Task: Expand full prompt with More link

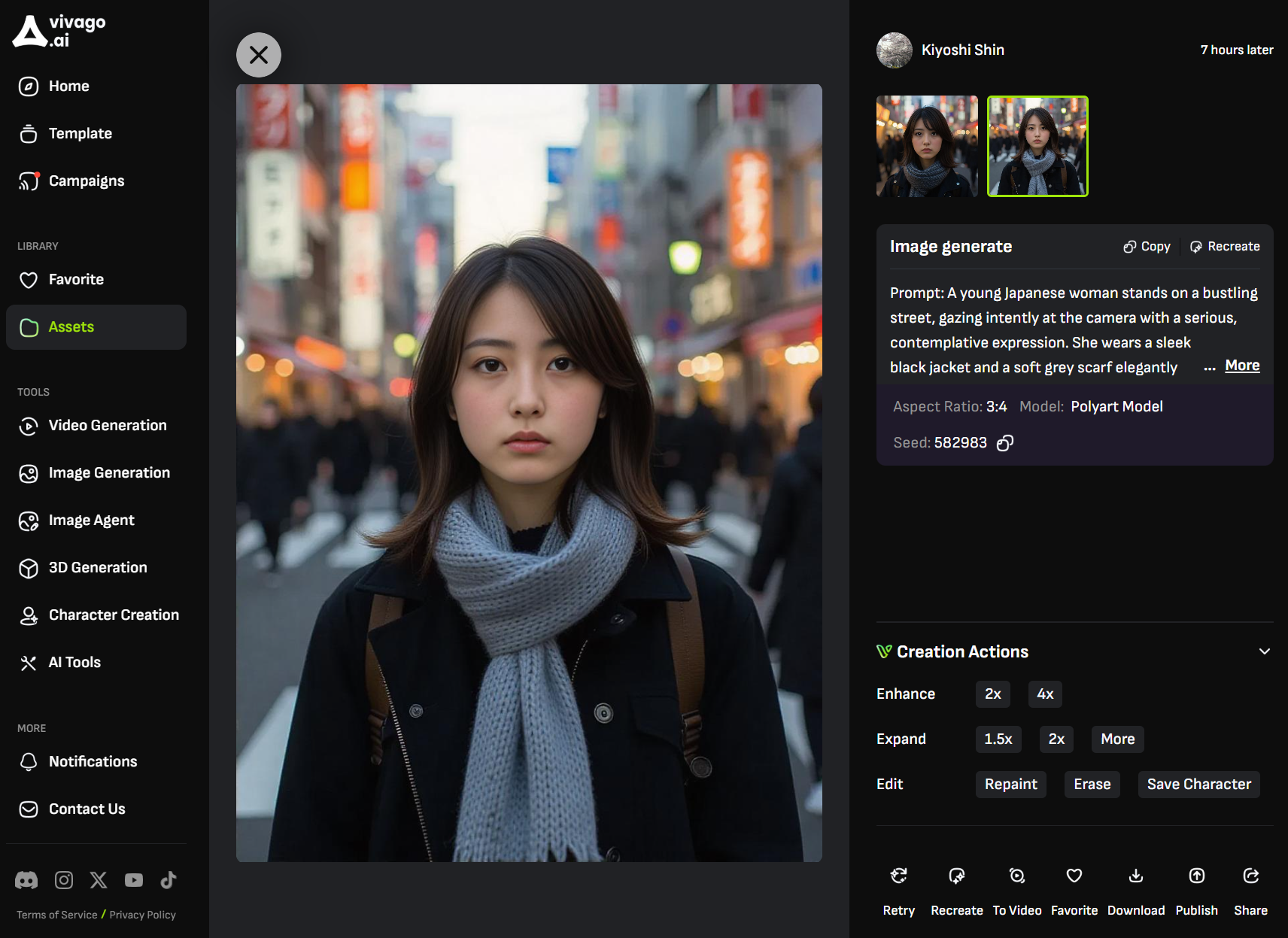Action: (x=1241, y=366)
